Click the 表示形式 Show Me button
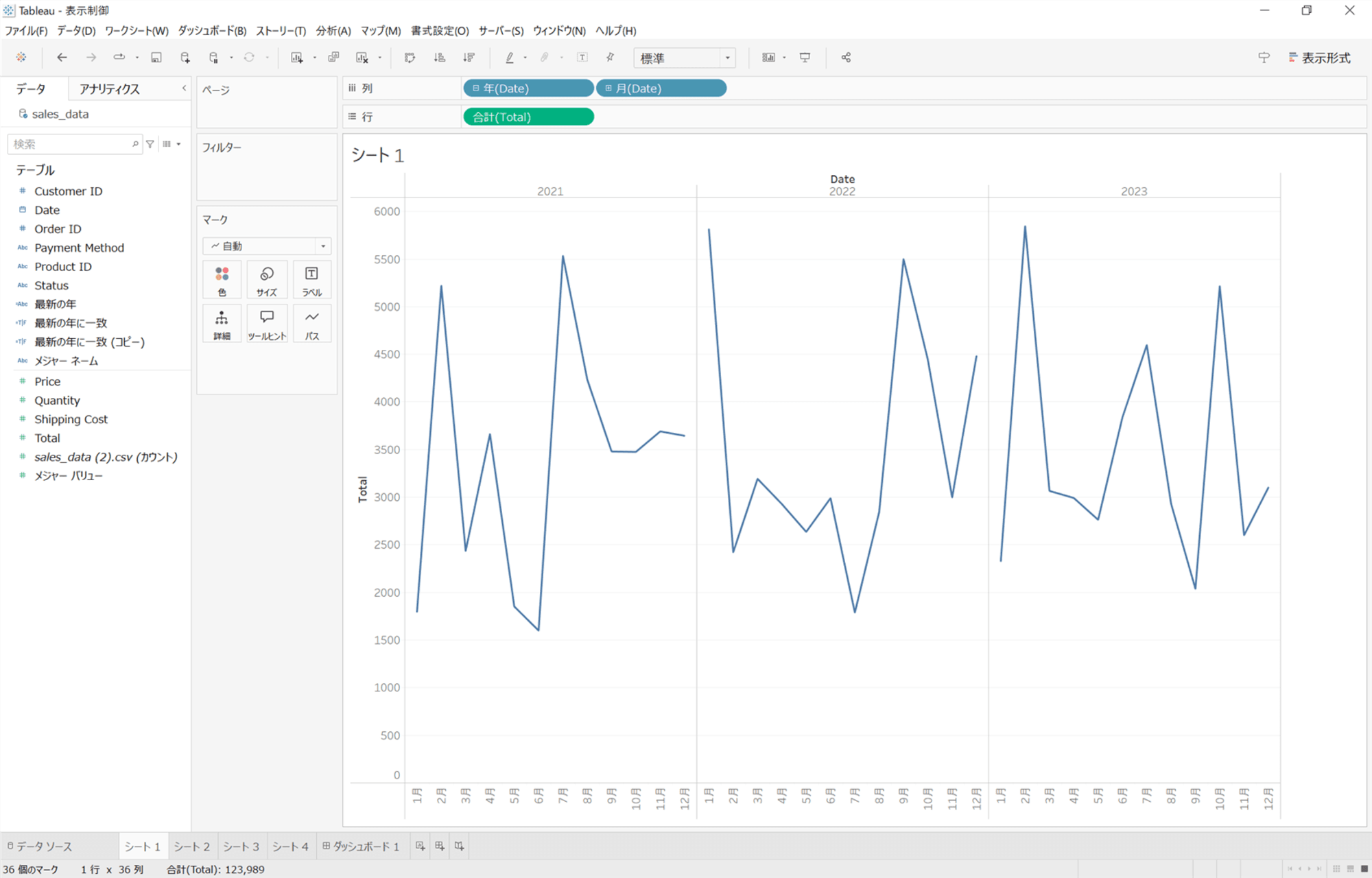This screenshot has height=878, width=1372. [x=1320, y=58]
